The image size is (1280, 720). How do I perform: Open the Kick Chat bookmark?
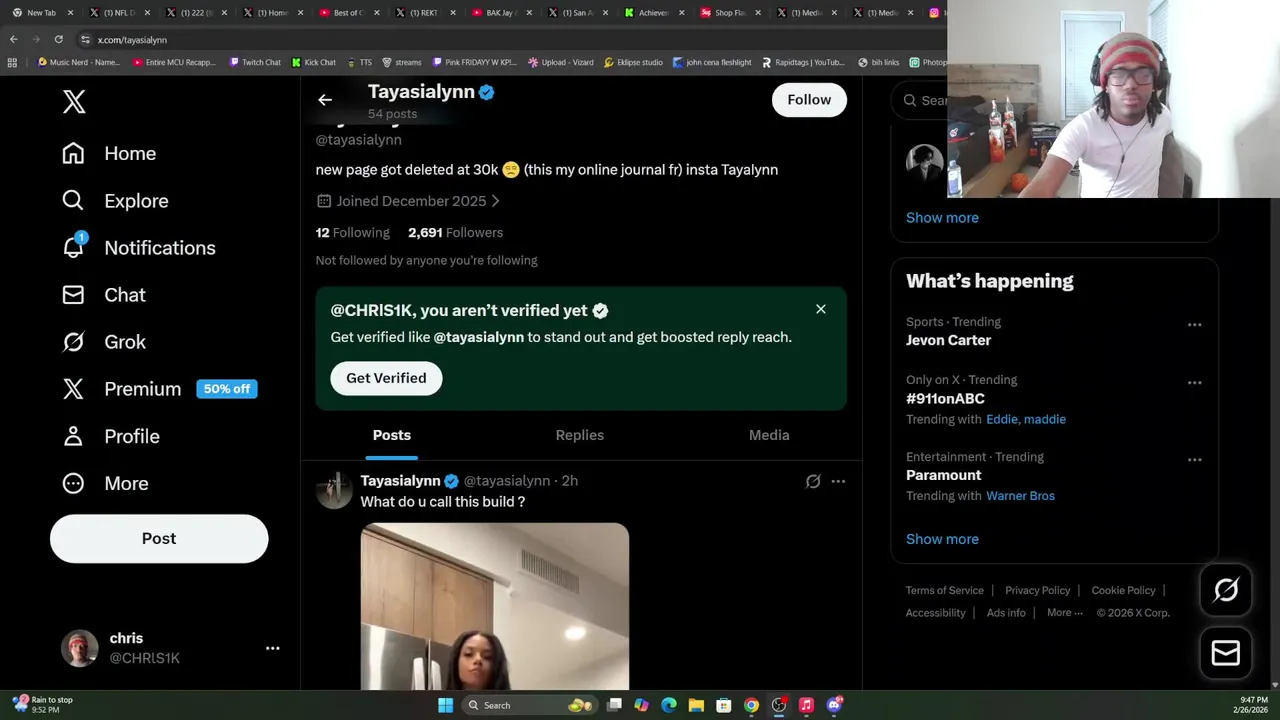[314, 62]
